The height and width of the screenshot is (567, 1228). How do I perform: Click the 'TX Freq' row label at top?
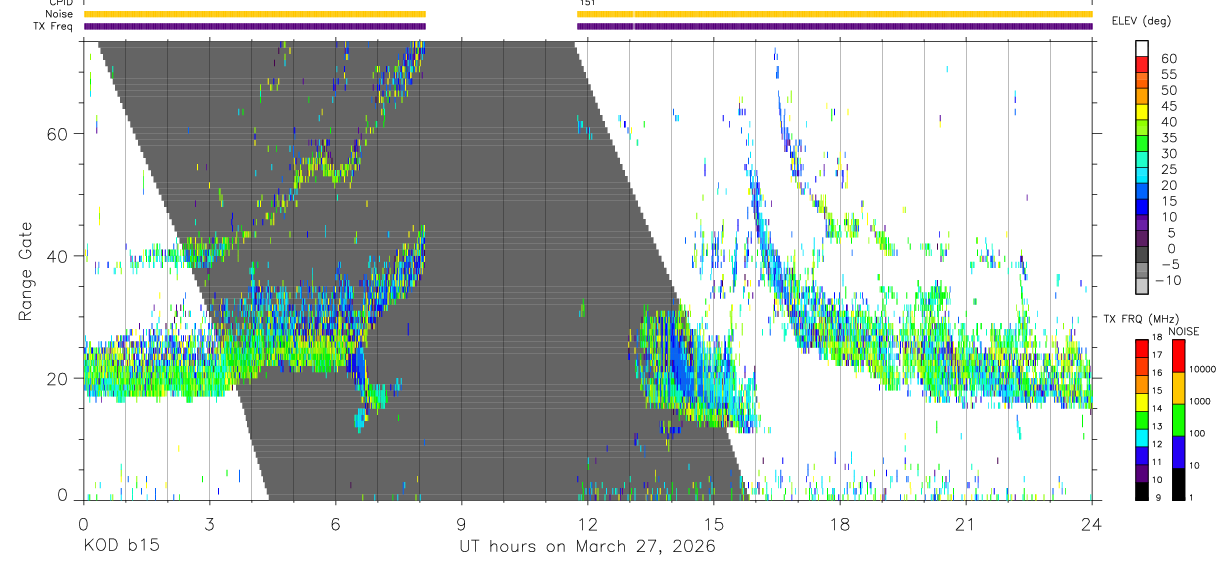point(54,26)
